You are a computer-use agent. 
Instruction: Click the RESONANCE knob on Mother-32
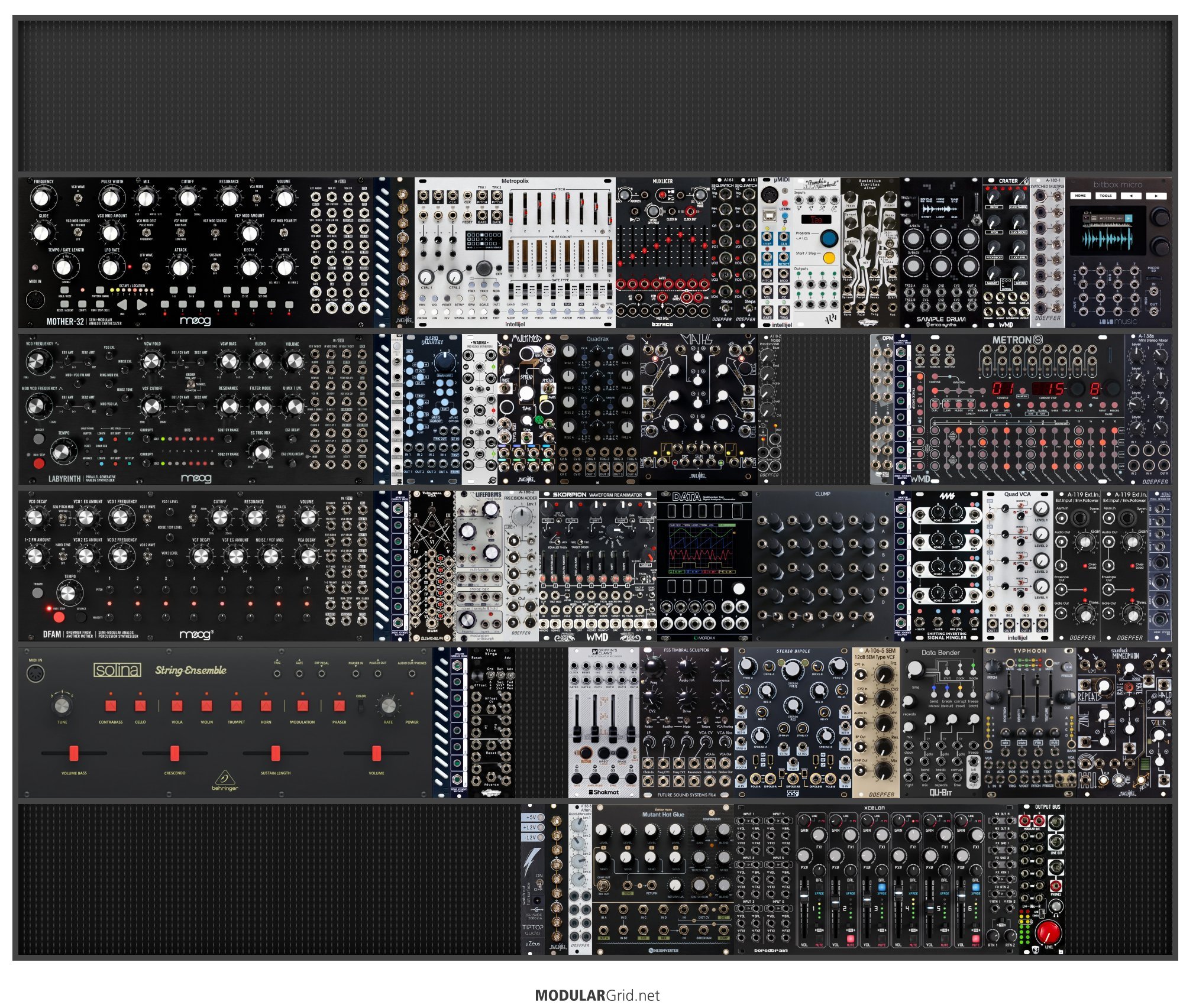point(229,198)
